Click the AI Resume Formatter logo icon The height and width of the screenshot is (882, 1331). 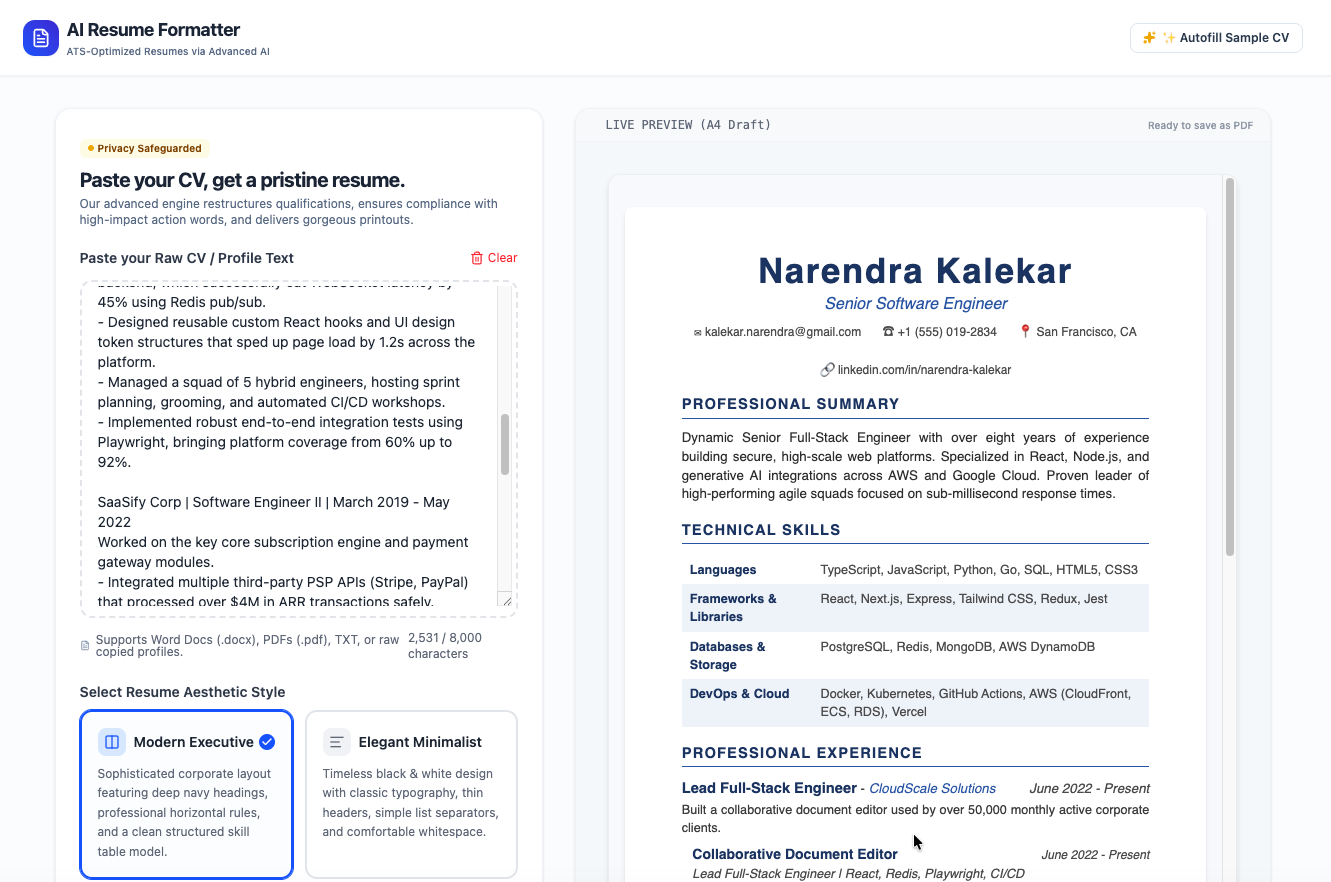click(x=41, y=38)
